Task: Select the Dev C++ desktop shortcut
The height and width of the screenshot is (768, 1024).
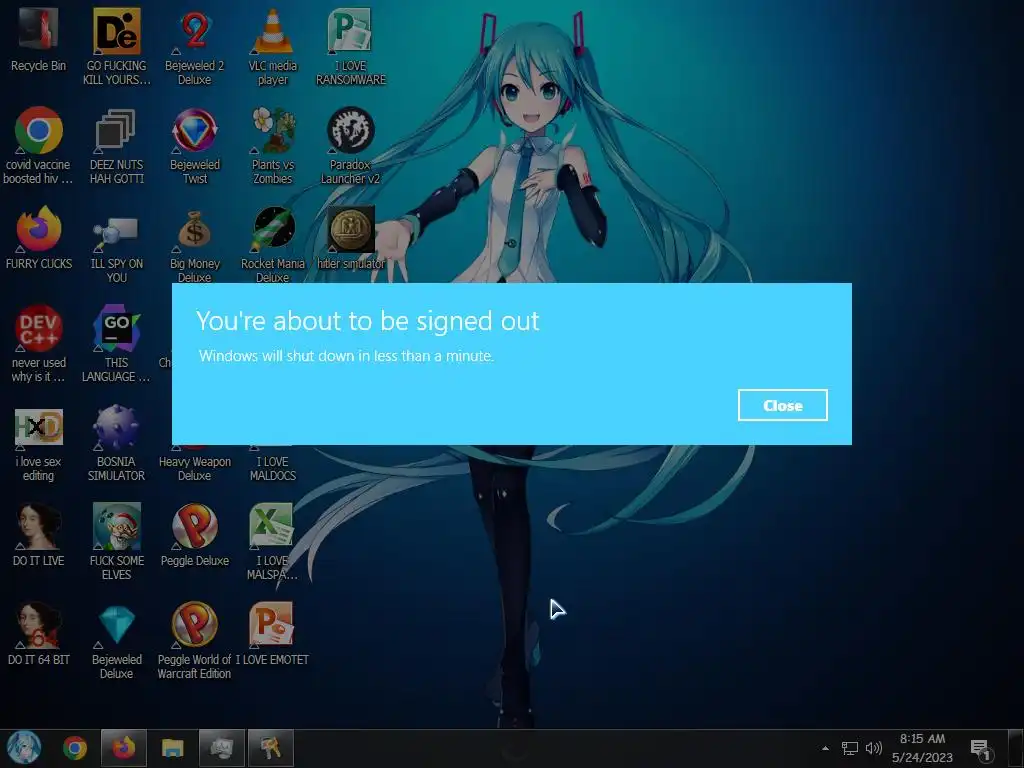Action: (39, 328)
